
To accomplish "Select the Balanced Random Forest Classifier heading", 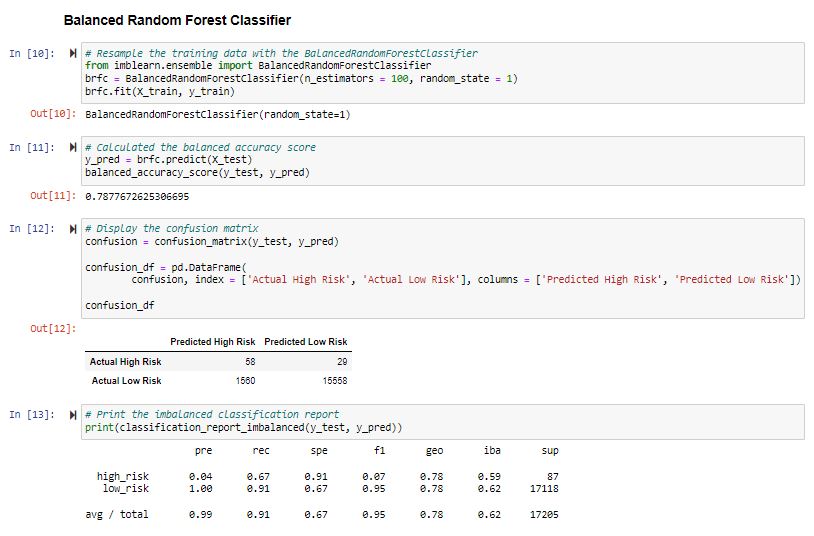I will coord(177,20).
